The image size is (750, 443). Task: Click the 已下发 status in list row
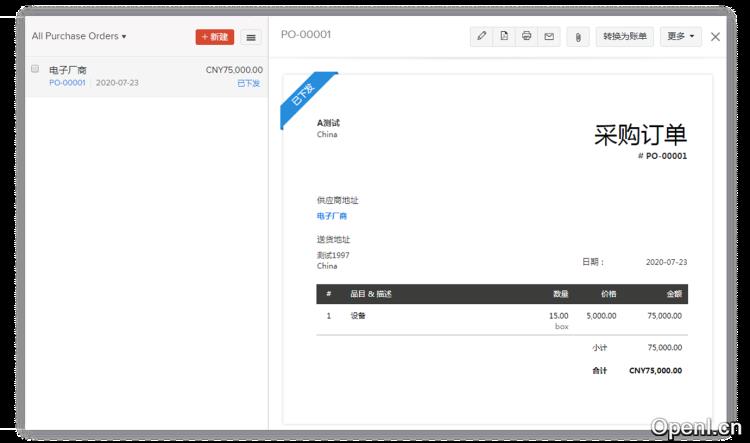pos(249,83)
